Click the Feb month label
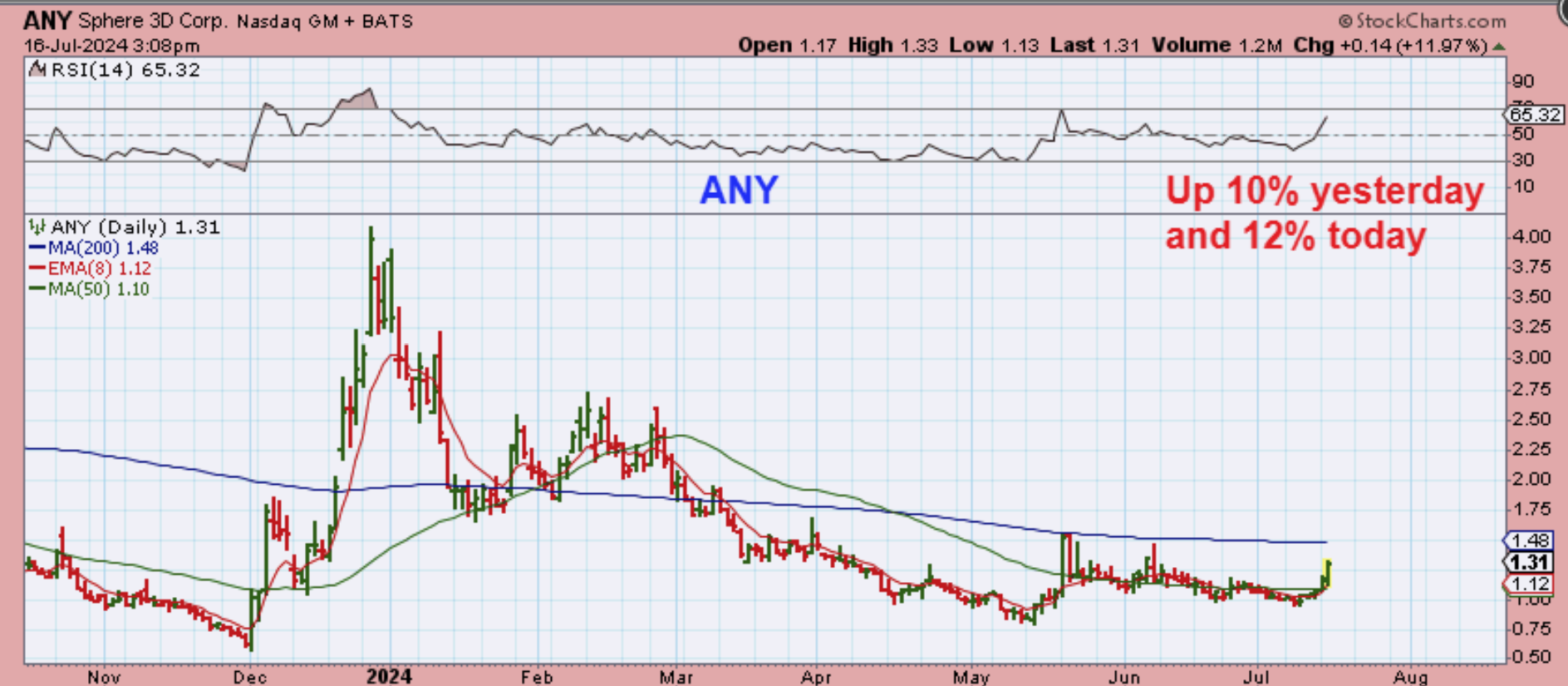The height and width of the screenshot is (686, 1568). tap(537, 677)
